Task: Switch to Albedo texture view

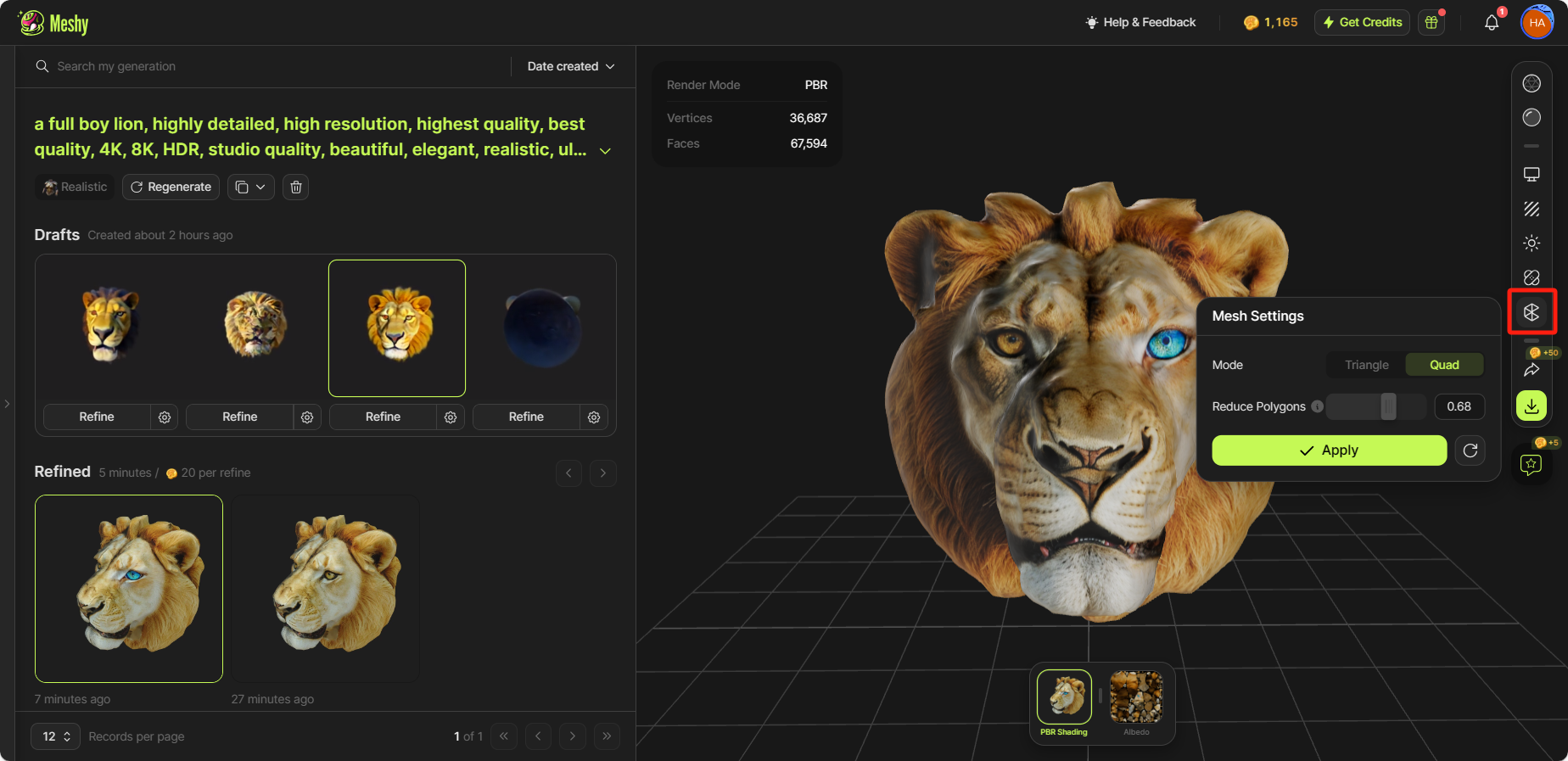Action: click(1136, 702)
